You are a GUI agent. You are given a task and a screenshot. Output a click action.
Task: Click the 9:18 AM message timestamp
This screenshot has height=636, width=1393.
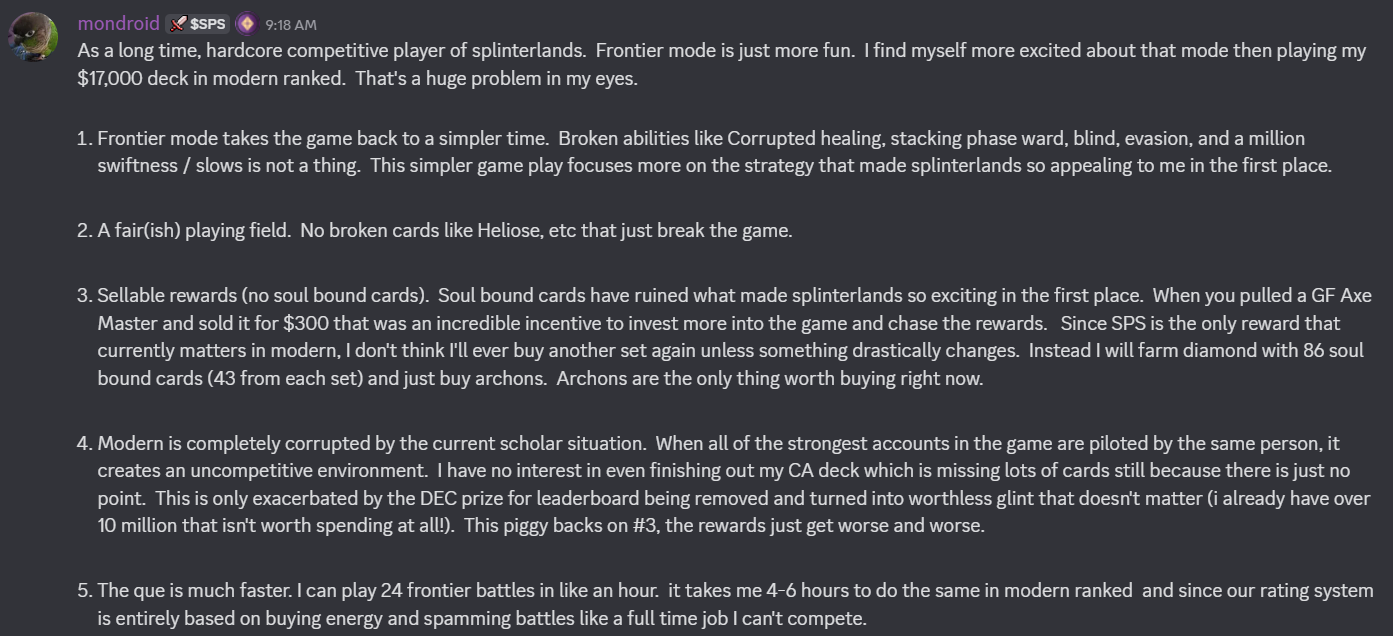(x=291, y=24)
